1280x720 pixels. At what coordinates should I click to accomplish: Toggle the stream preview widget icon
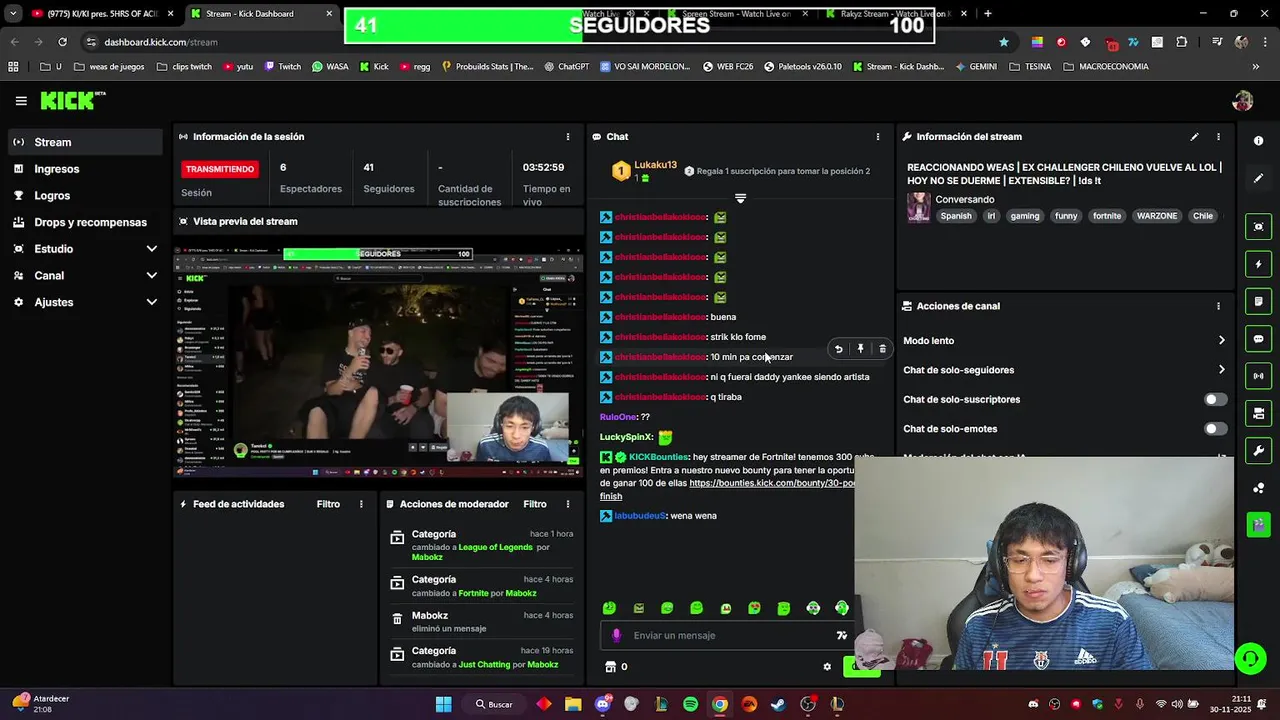click(x=1259, y=227)
